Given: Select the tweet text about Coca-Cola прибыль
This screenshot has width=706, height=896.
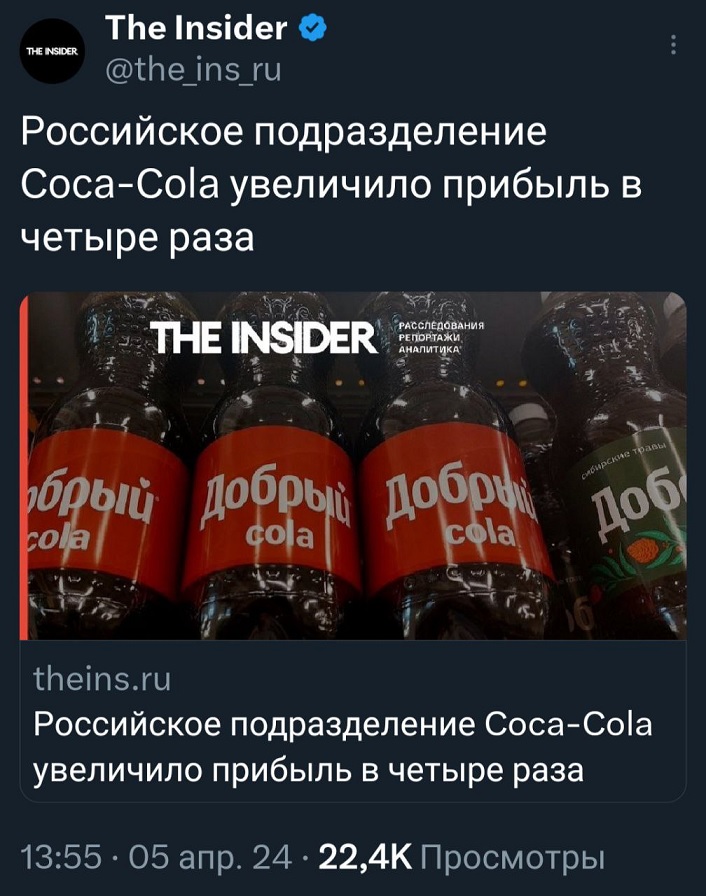Looking at the screenshot, I should pos(331,184).
